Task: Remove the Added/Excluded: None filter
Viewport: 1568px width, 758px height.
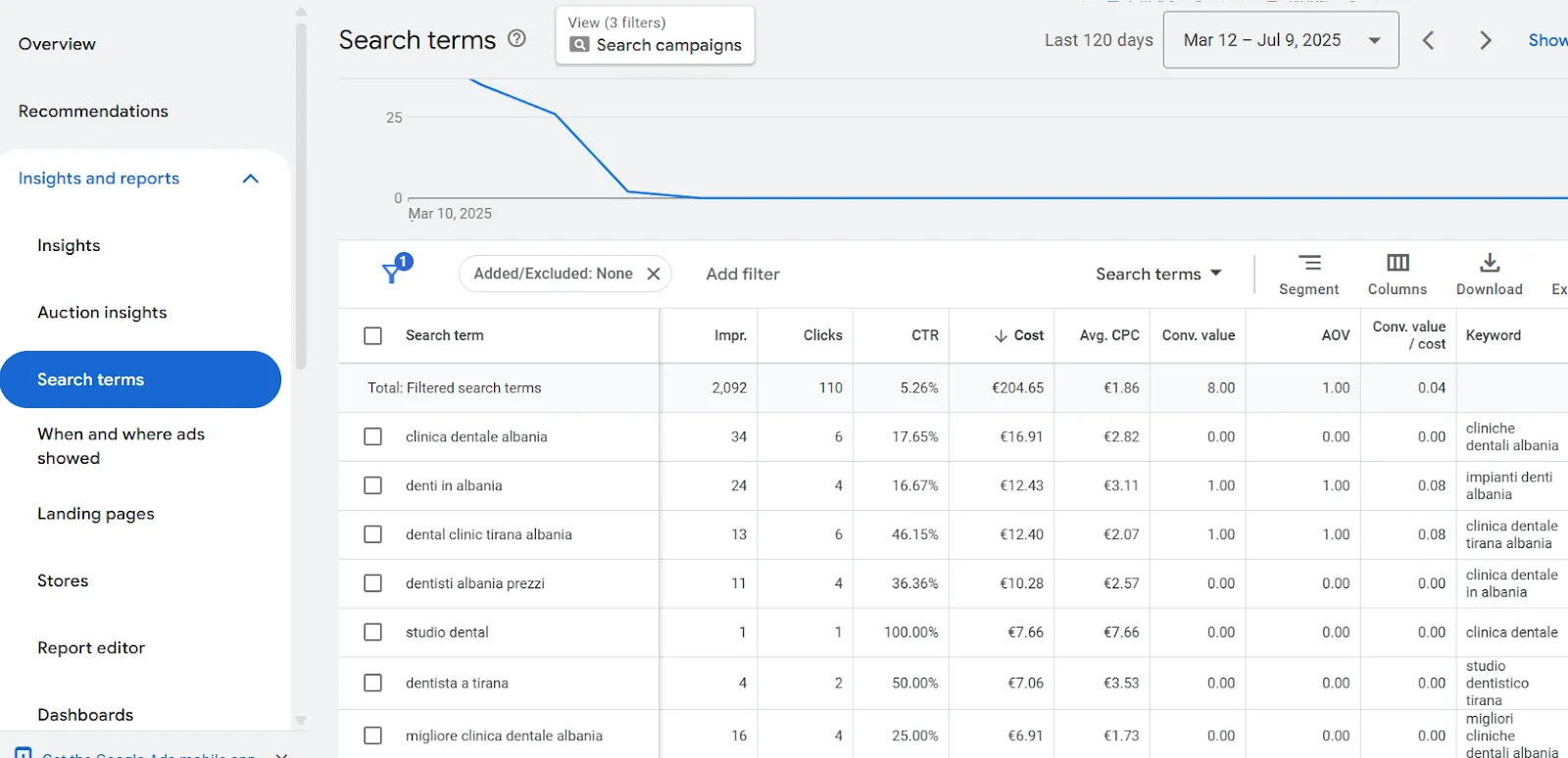Action: pos(654,274)
